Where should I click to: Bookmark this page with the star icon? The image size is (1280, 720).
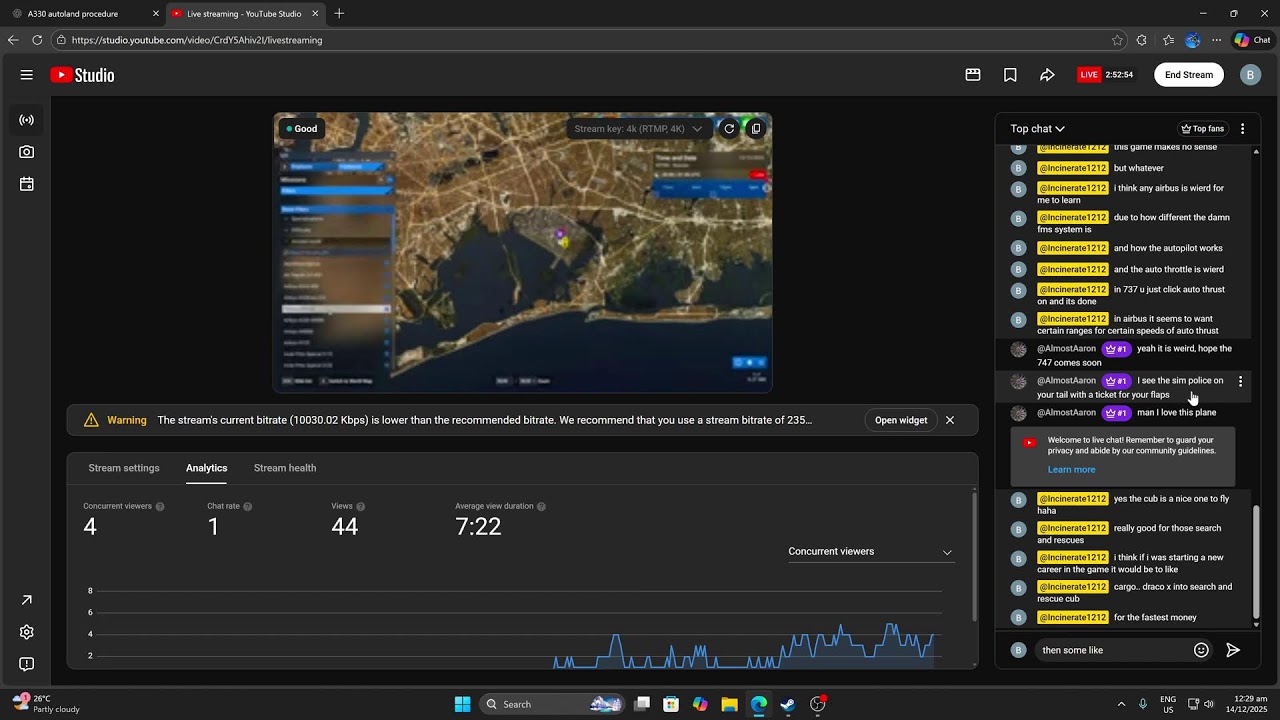(x=1117, y=40)
